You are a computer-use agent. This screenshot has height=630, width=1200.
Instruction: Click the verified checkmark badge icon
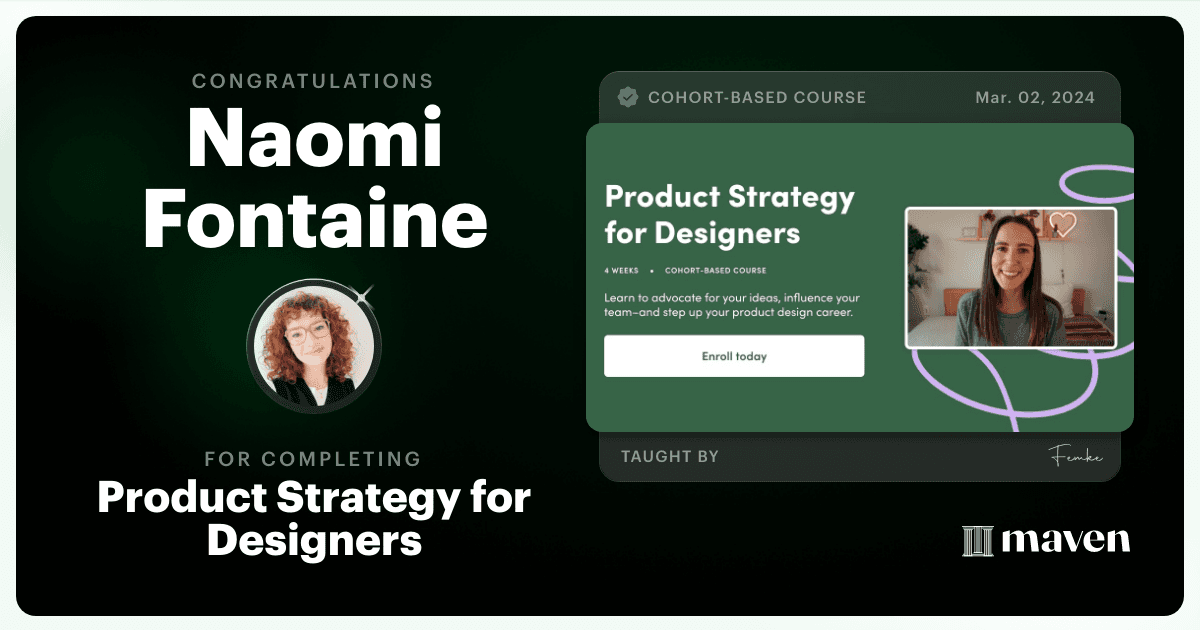pos(628,97)
